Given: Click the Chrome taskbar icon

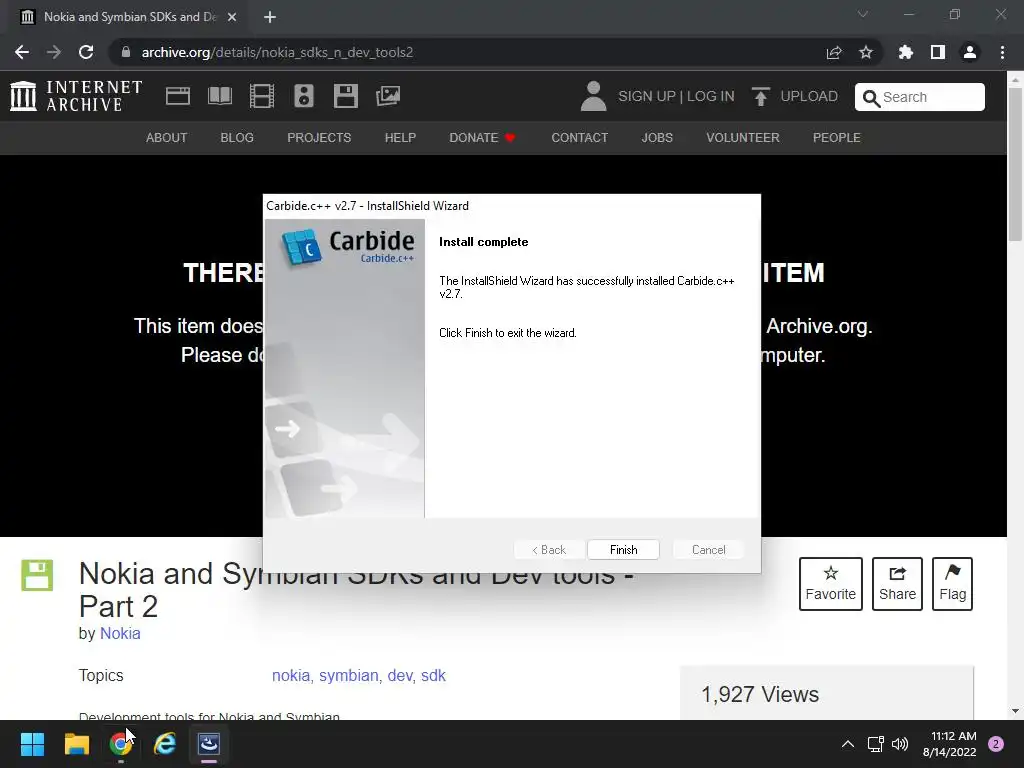Looking at the screenshot, I should 120,744.
